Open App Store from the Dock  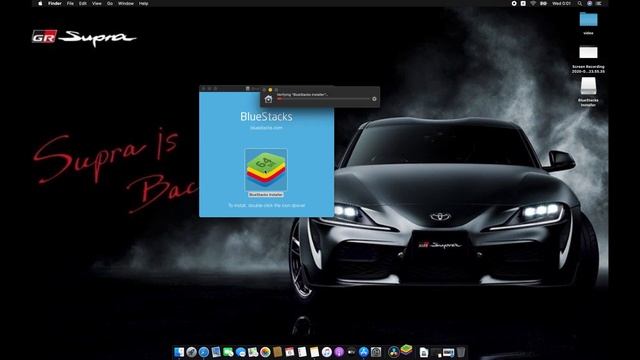pyautogui.click(x=364, y=352)
